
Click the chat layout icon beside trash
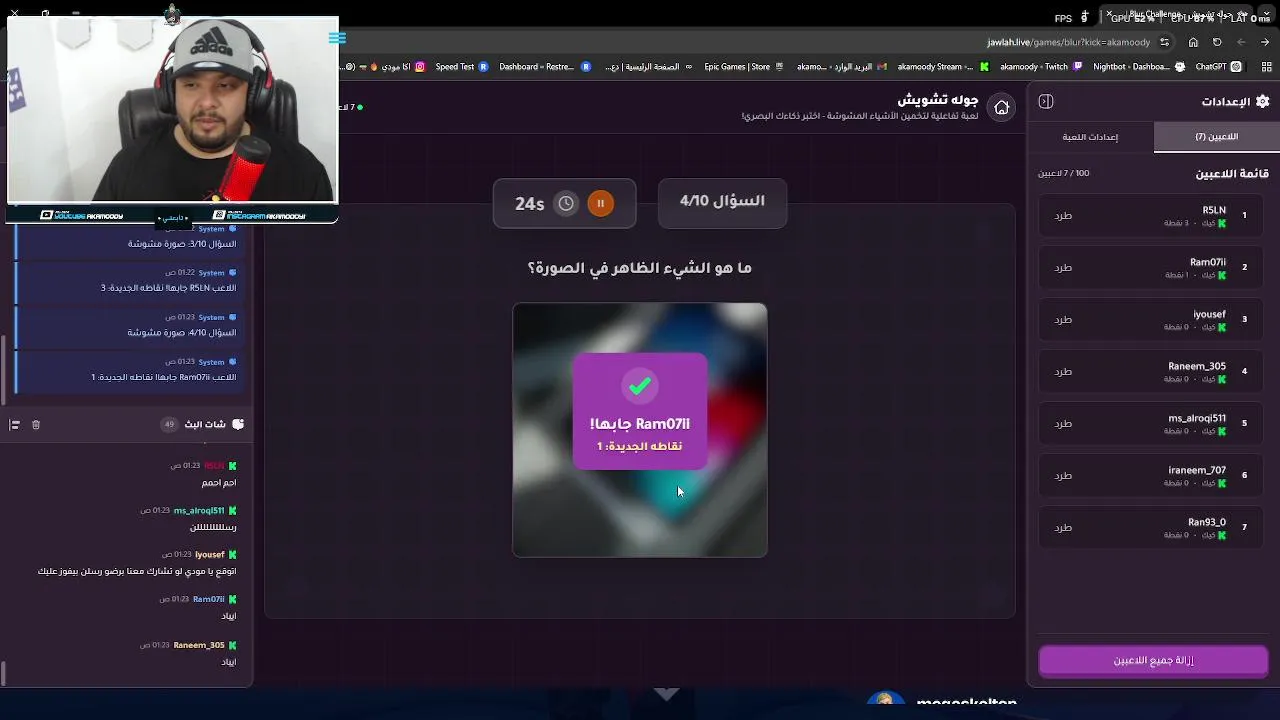14,425
